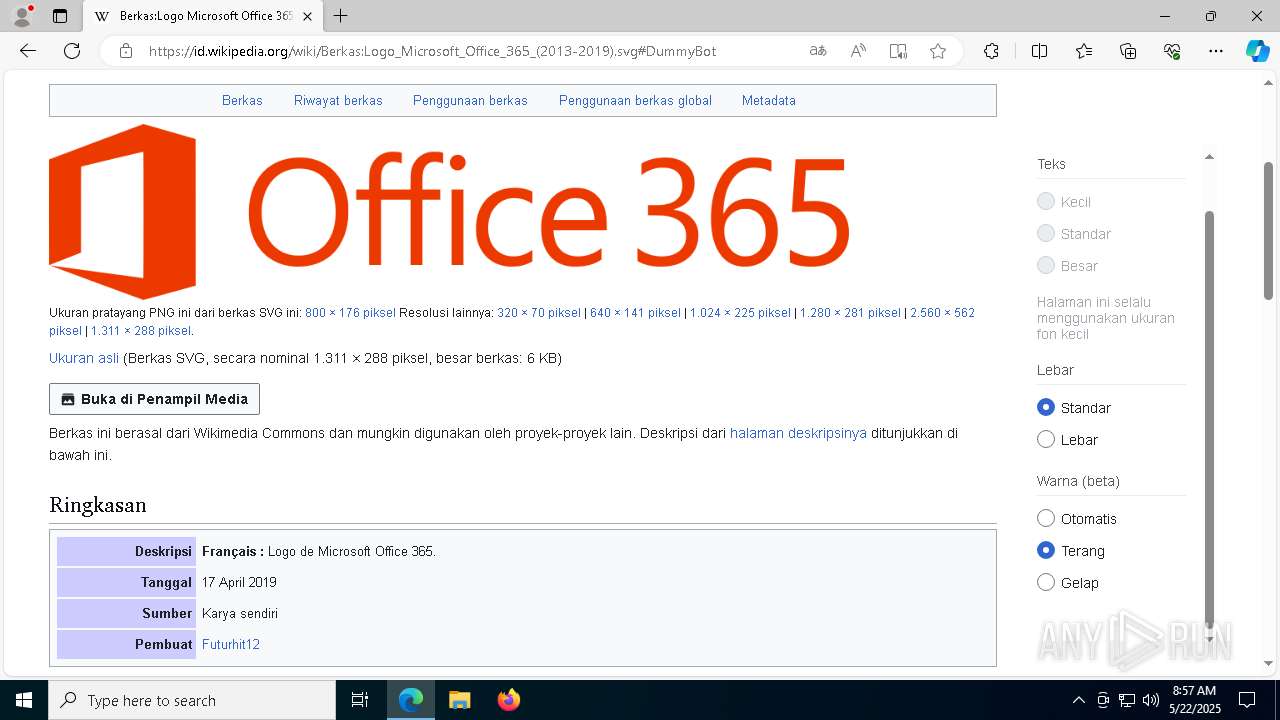Open 800 × 176 piksel link
The image size is (1280, 720).
coord(350,313)
